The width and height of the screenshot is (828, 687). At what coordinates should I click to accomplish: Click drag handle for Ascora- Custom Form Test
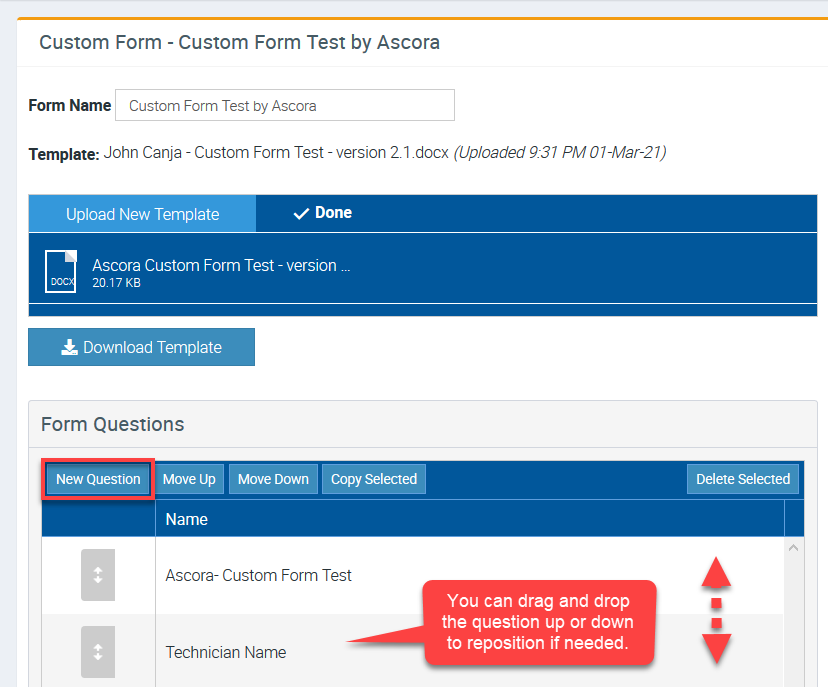click(98, 575)
